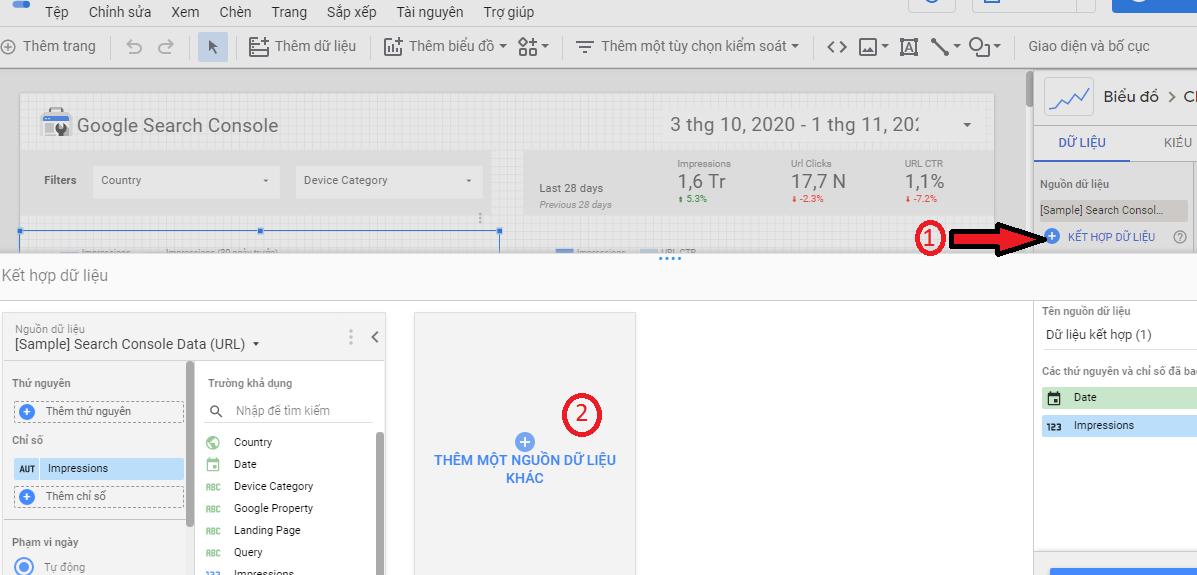Click the Impressions metric chip in summary
The image size is (1197, 575).
[1119, 426]
